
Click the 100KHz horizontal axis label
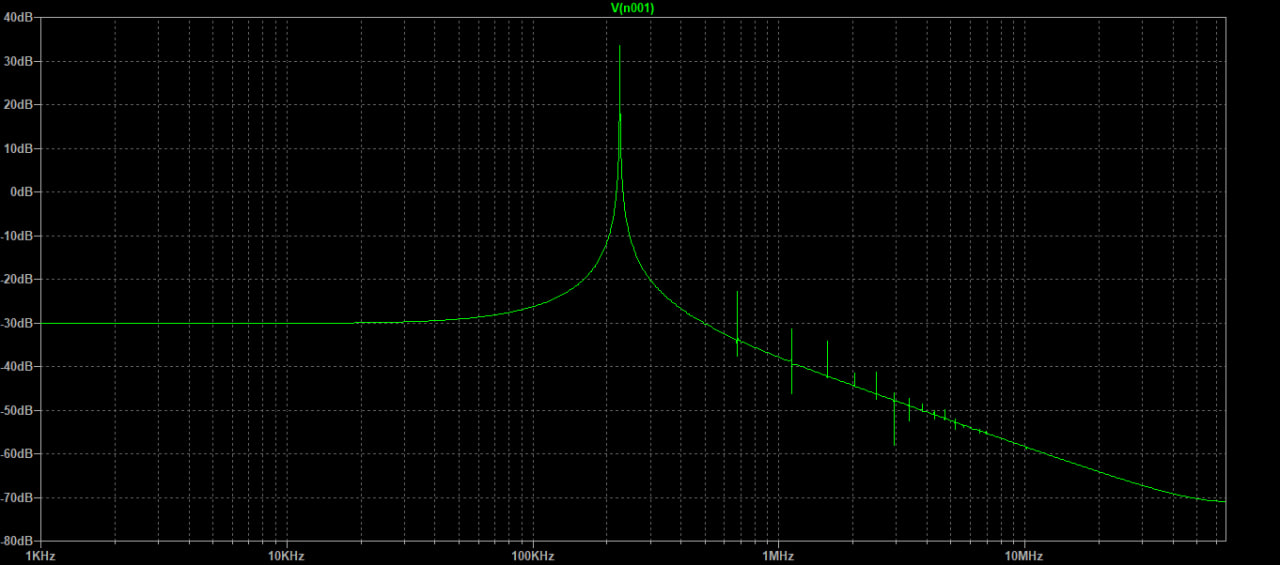tap(533, 555)
